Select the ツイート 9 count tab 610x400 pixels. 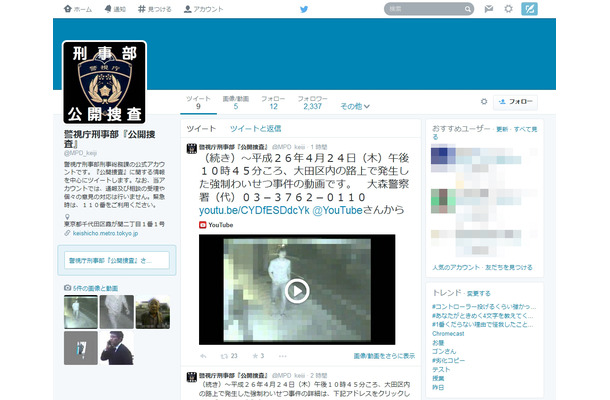[x=198, y=103]
